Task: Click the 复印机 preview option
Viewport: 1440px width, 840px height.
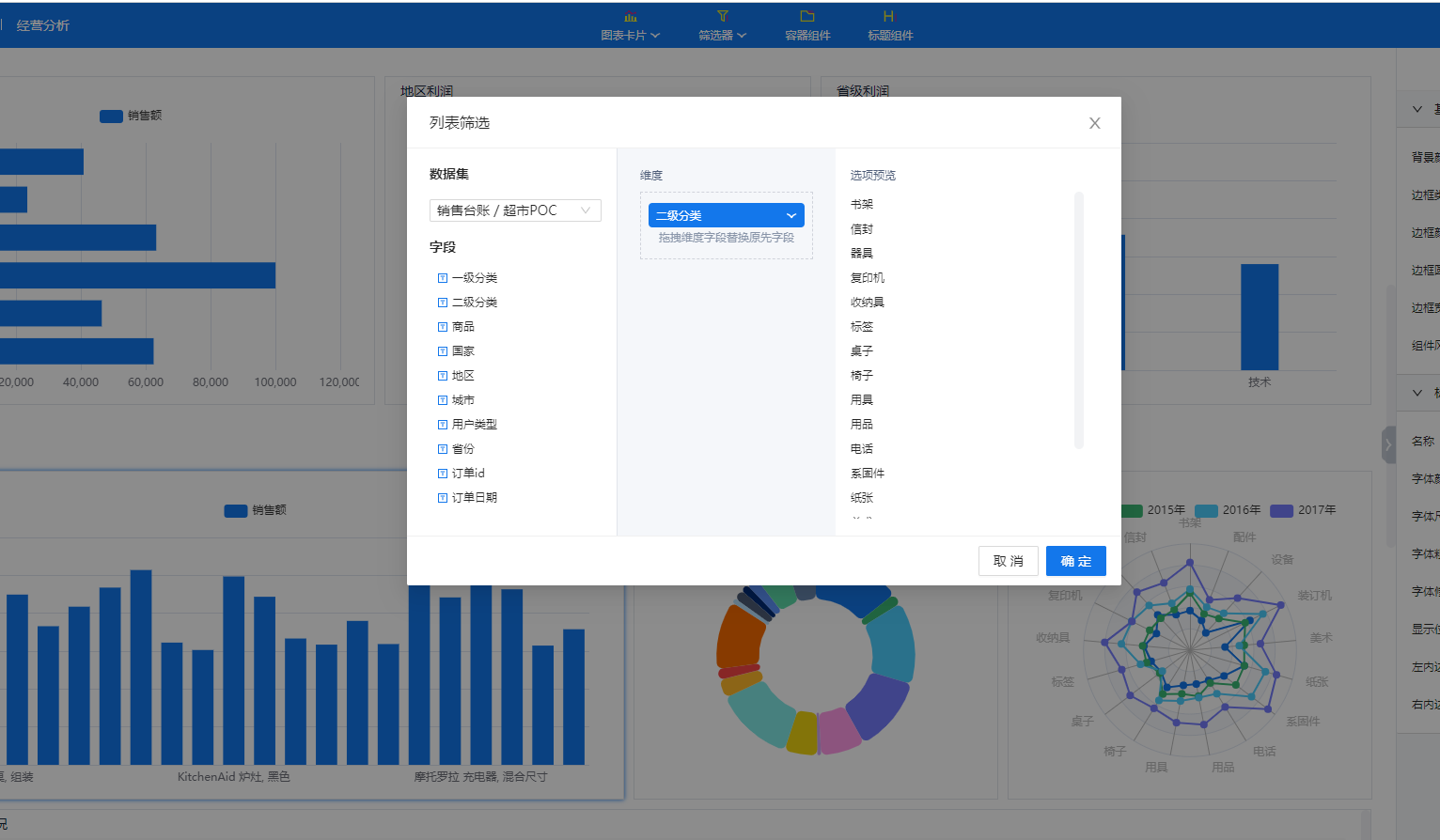Action: [x=868, y=277]
